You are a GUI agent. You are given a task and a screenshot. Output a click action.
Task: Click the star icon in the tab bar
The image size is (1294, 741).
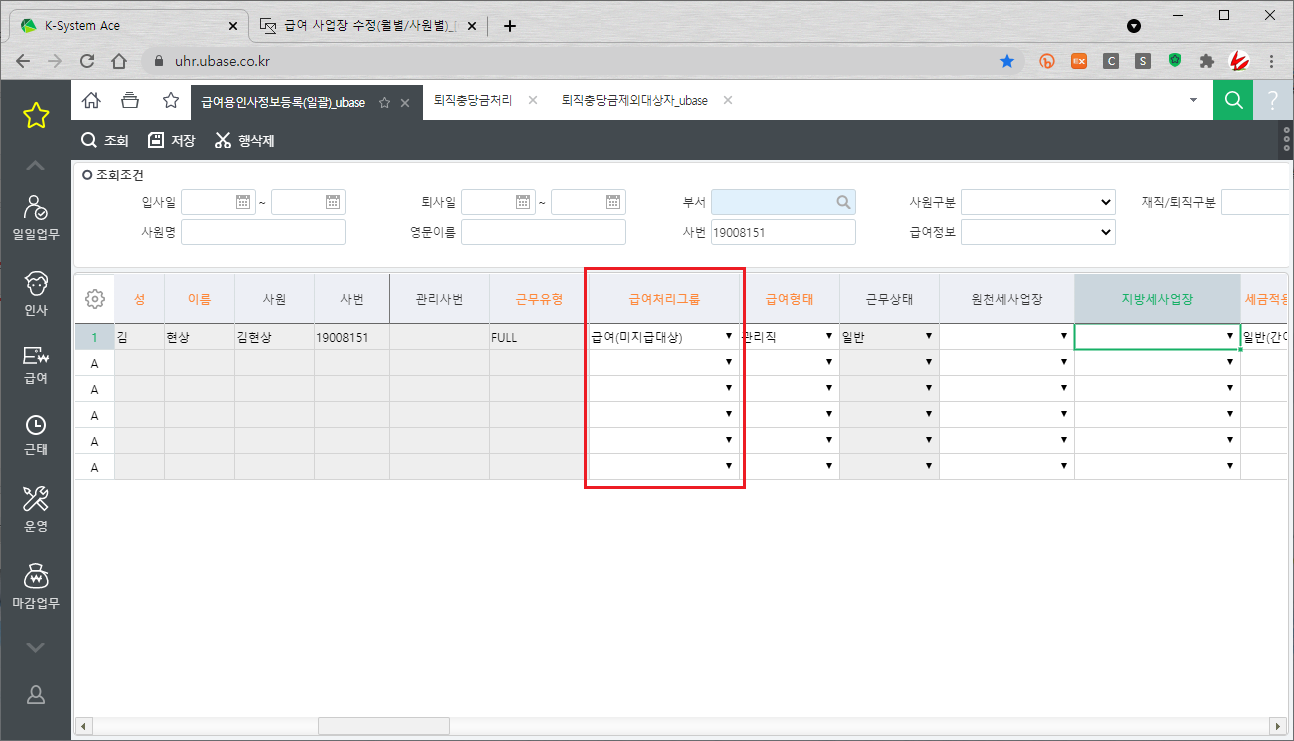click(170, 100)
